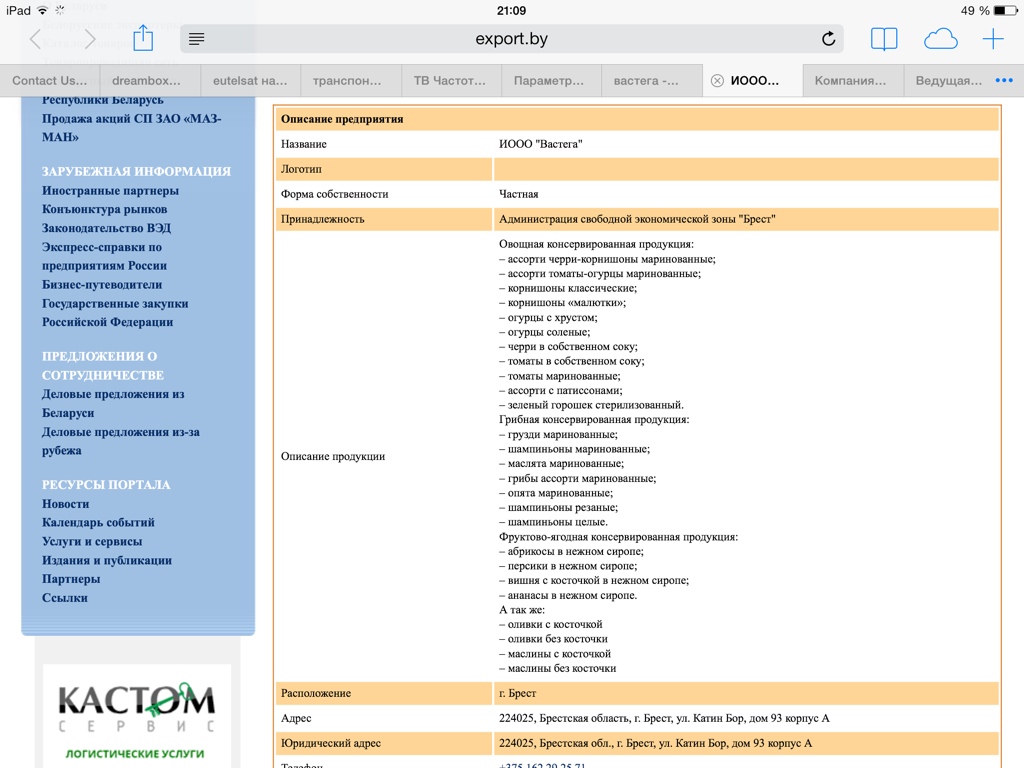
Task: Tap the Принадлежность row label
Action: [323, 219]
